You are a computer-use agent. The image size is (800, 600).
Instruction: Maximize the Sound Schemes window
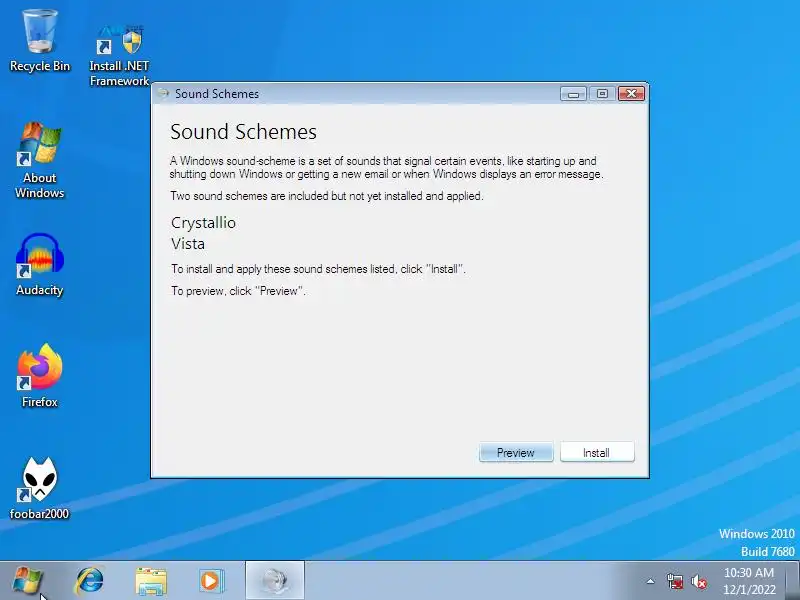pos(602,94)
